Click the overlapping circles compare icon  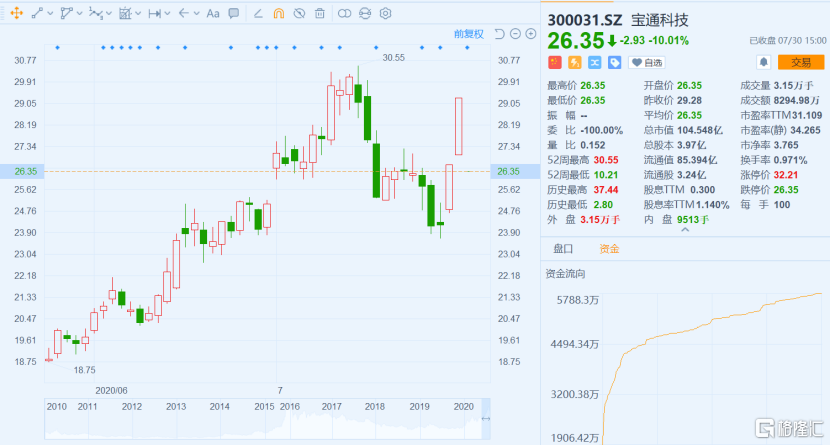point(344,13)
